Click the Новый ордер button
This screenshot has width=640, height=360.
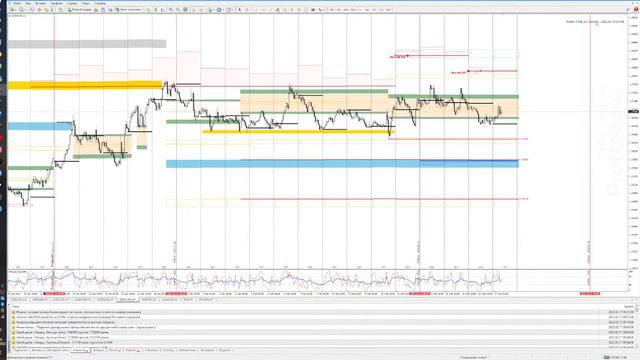(79, 9)
